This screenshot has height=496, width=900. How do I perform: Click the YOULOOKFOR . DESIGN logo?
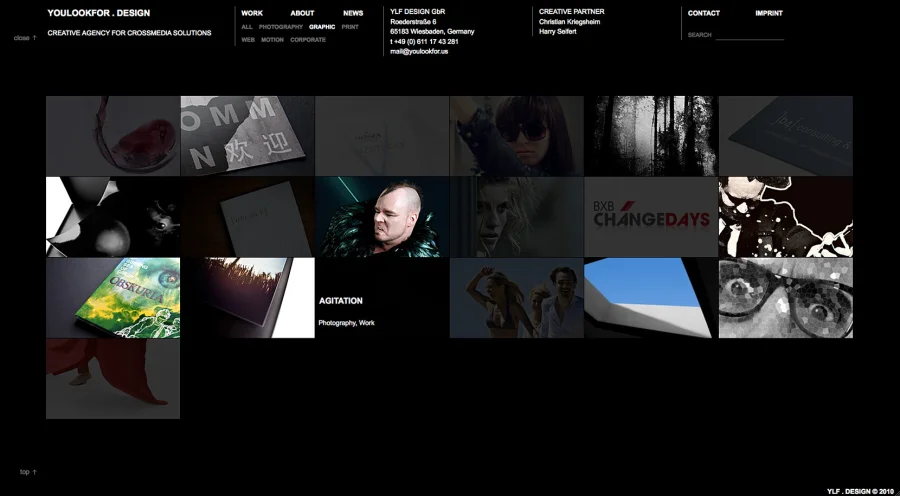(98, 13)
